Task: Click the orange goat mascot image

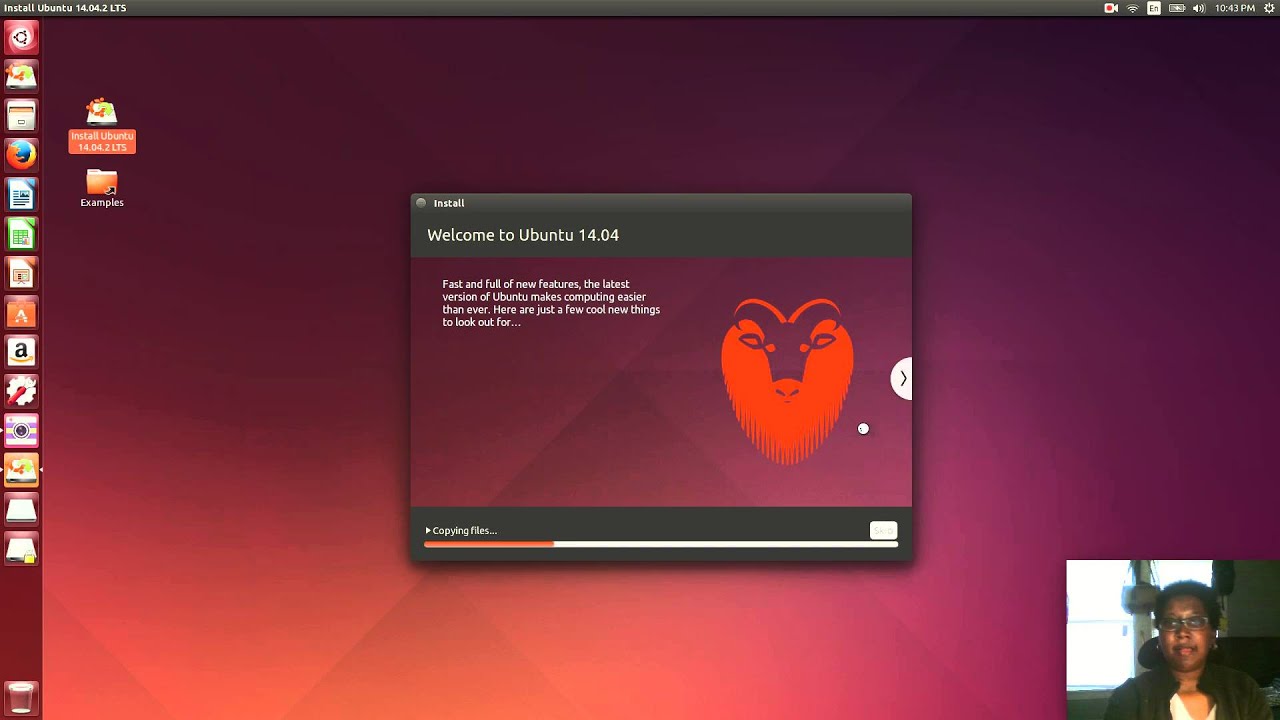Action: 788,381
